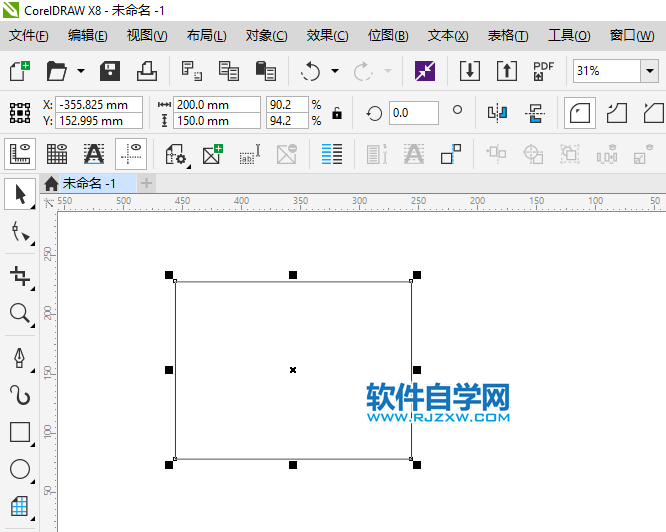The height and width of the screenshot is (532, 666).
Task: Open the 文件(F) menu
Action: [28, 36]
